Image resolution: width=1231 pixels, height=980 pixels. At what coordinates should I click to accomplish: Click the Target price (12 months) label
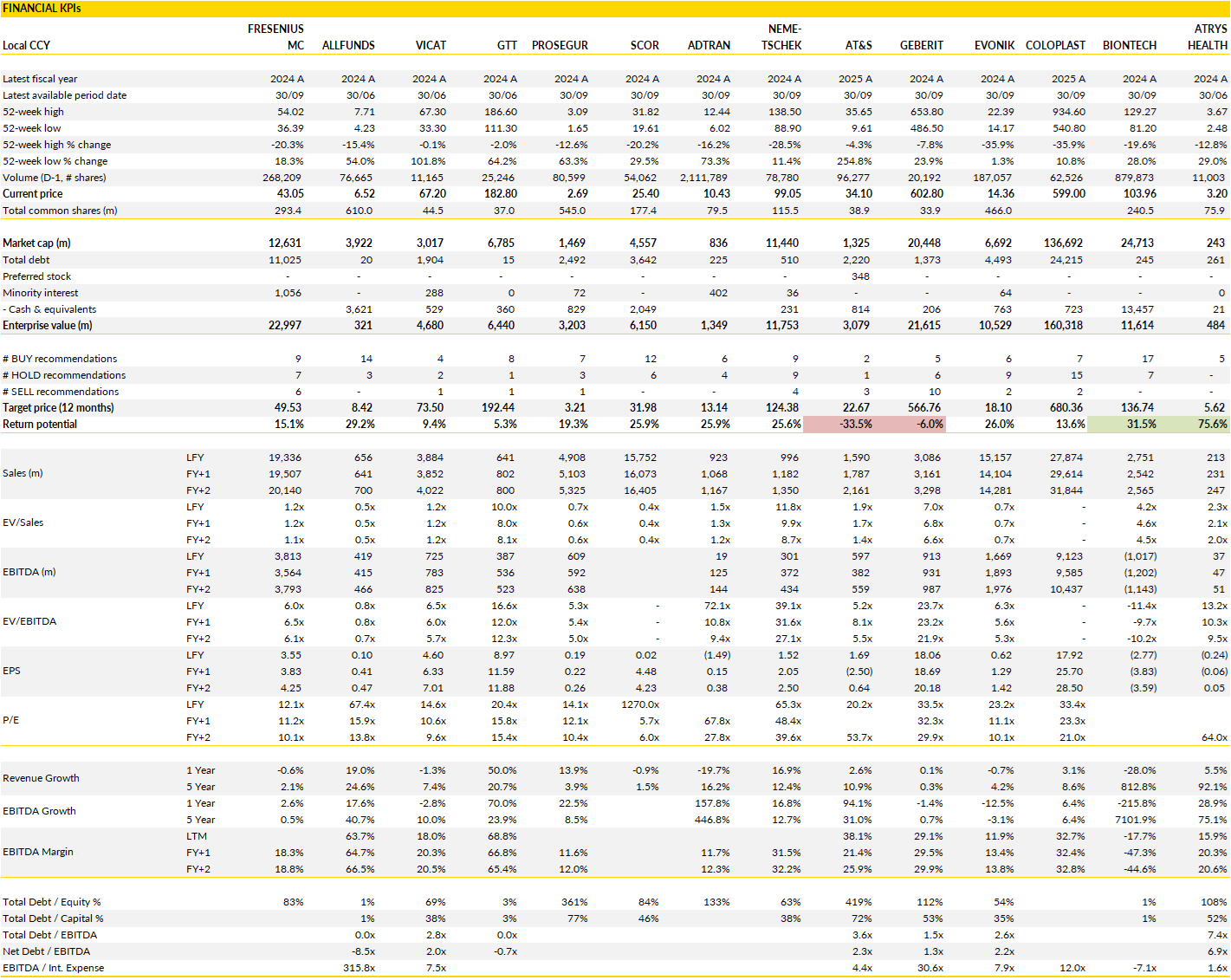click(x=58, y=408)
